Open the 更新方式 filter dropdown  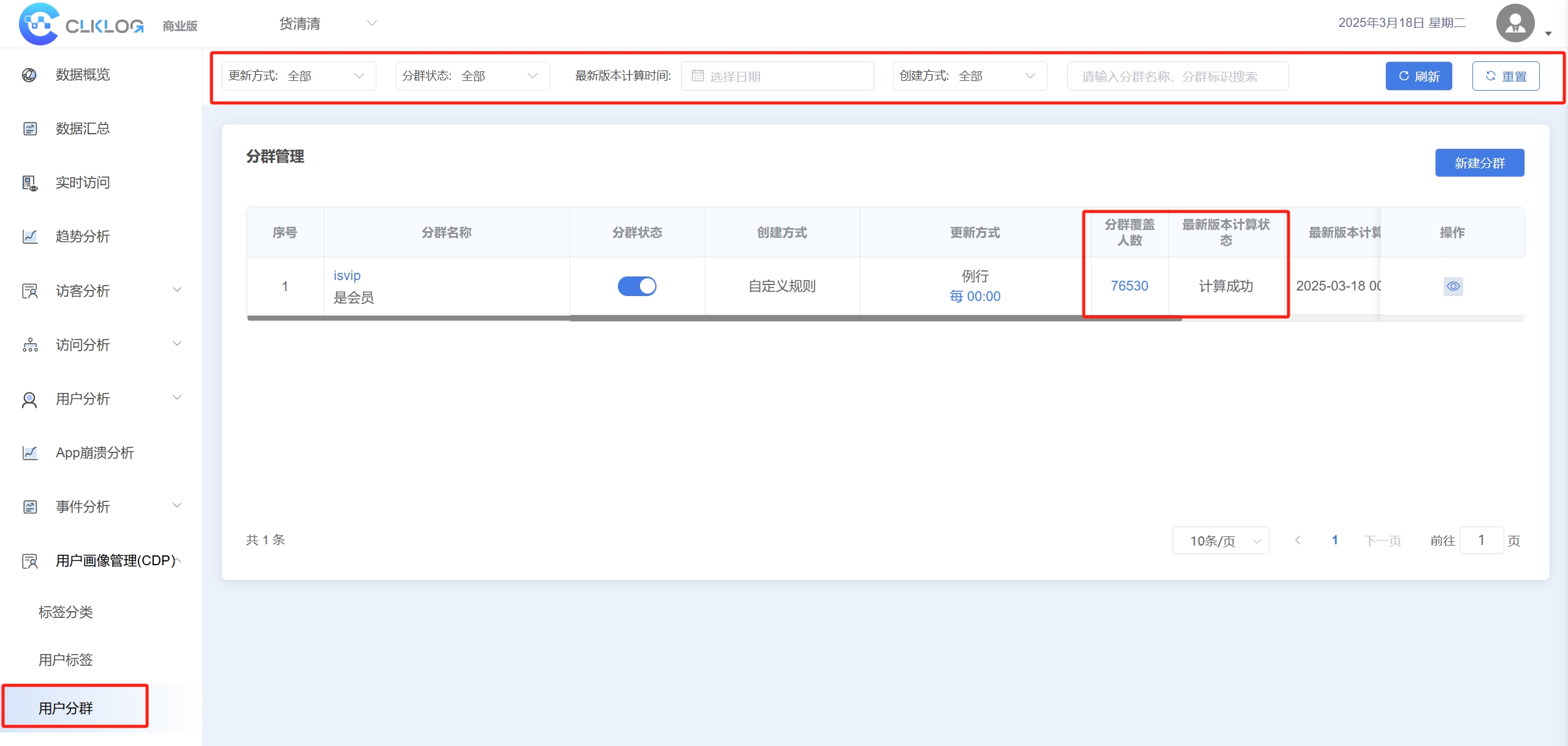tap(299, 76)
